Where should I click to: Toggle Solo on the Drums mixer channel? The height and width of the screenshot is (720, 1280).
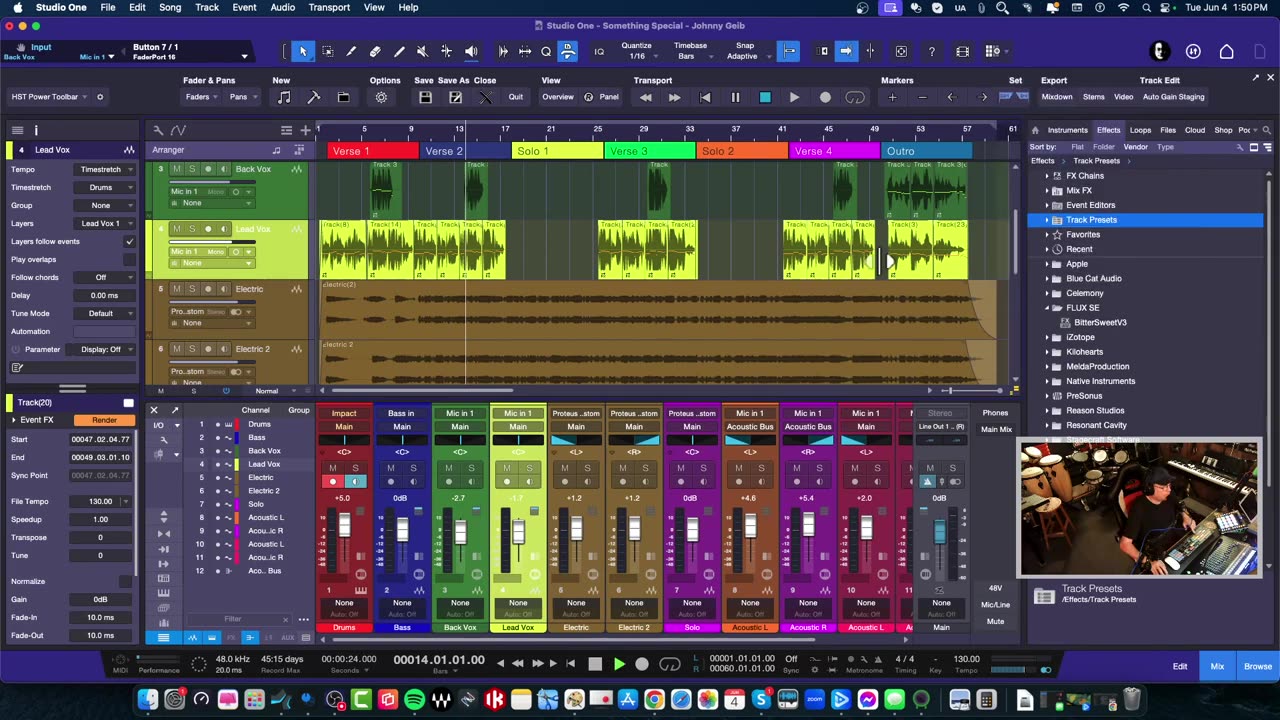356,468
